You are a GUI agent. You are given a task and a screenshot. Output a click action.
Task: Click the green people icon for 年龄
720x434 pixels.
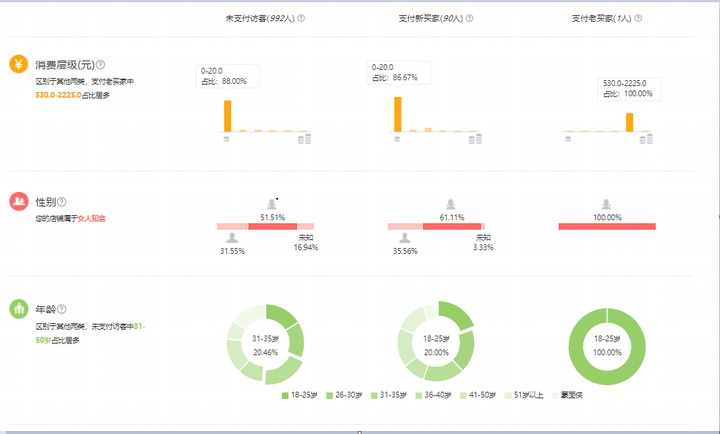[x=19, y=309]
